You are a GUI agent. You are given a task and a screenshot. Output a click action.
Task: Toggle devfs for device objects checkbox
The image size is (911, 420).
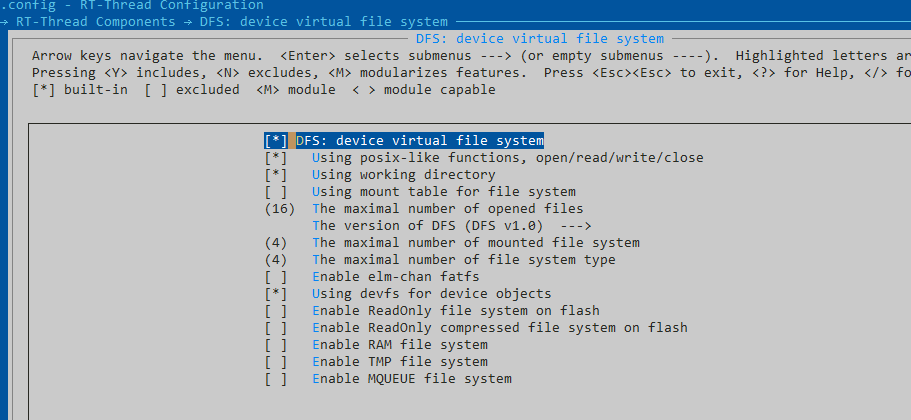(x=276, y=294)
